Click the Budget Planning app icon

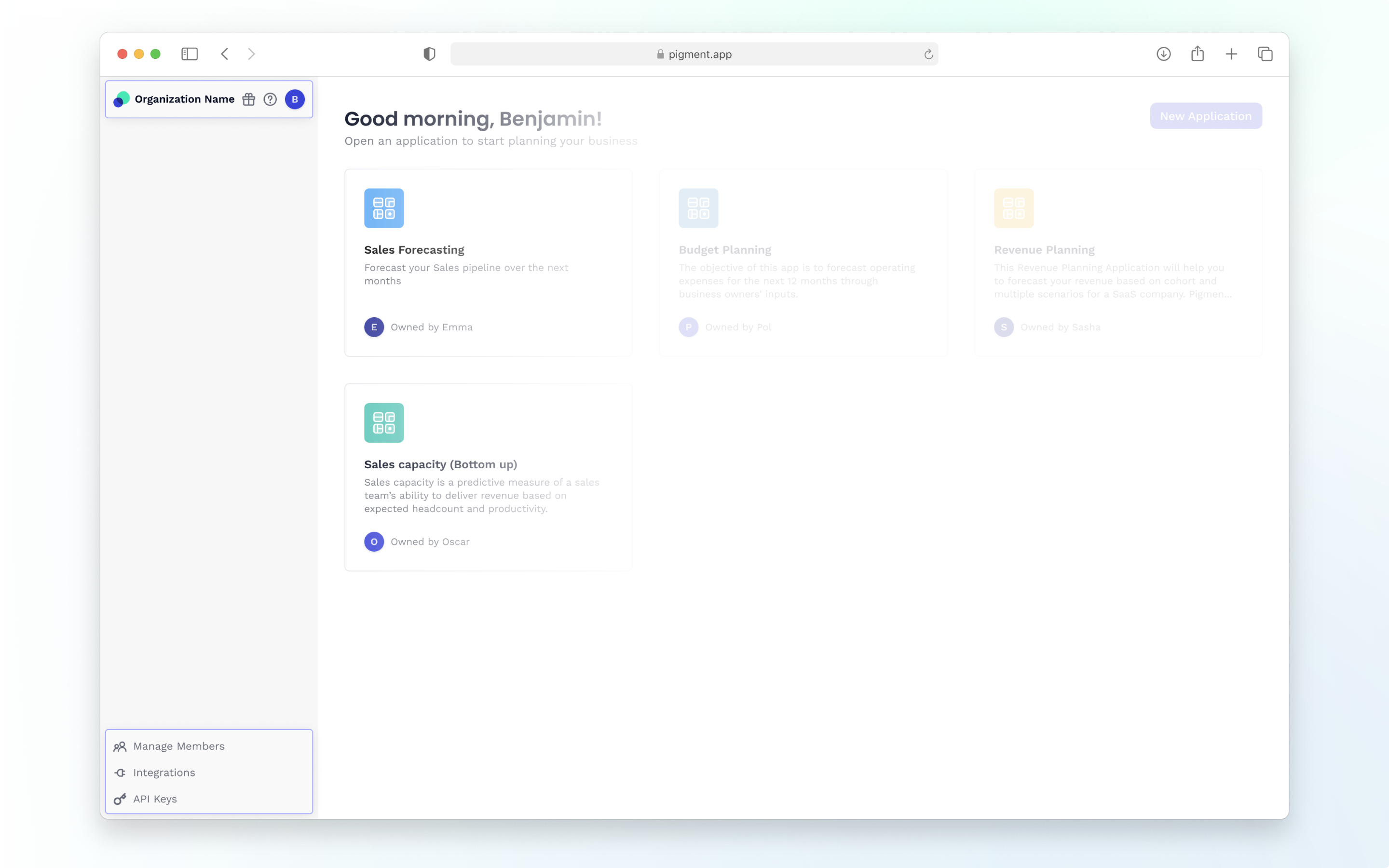[698, 208]
